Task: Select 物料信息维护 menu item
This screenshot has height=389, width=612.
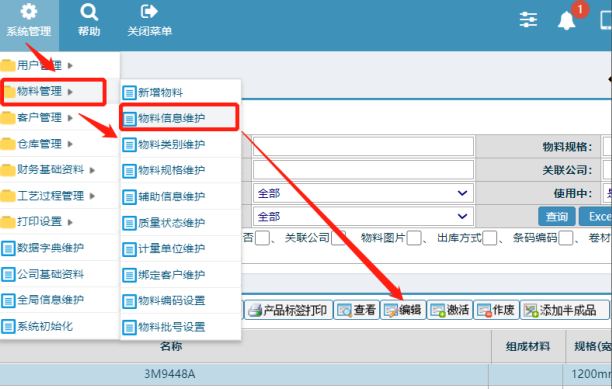Action: pyautogui.click(x=180, y=117)
